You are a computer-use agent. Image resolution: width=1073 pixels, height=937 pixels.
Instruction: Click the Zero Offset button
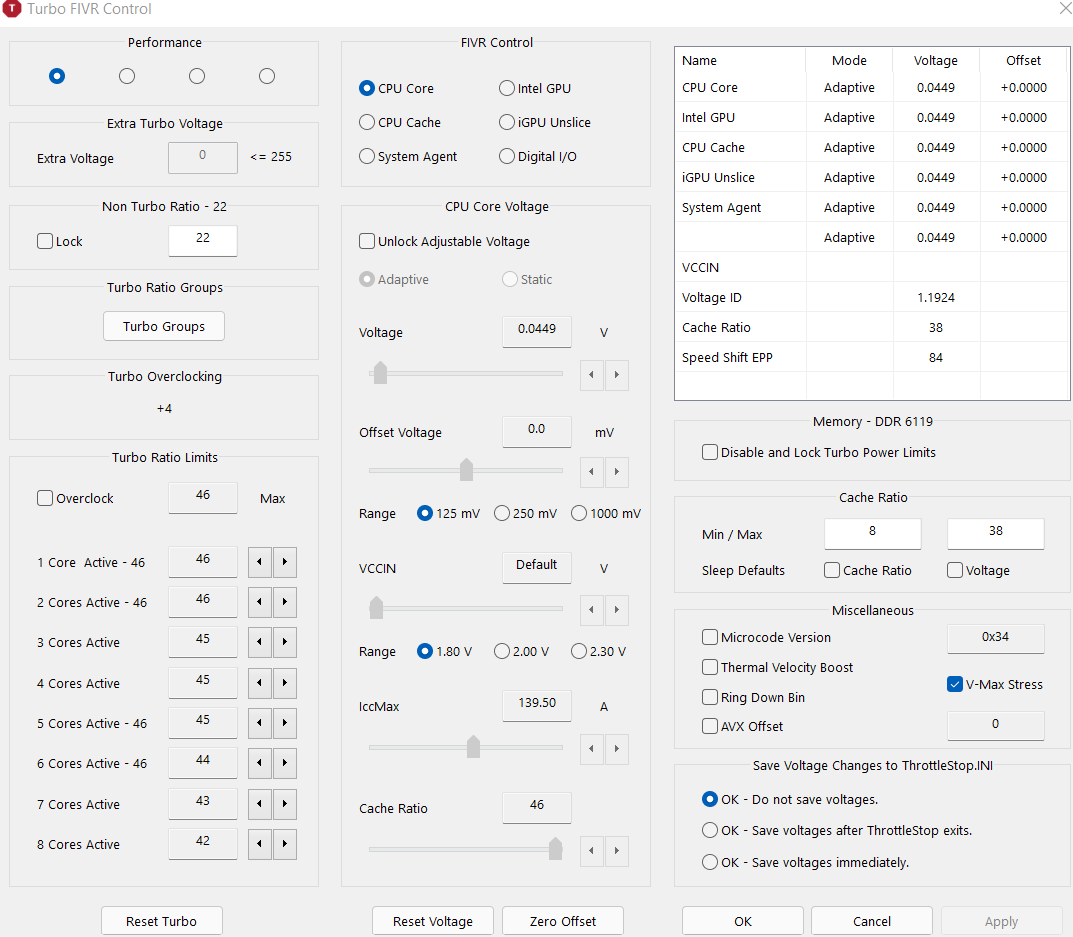tap(563, 921)
